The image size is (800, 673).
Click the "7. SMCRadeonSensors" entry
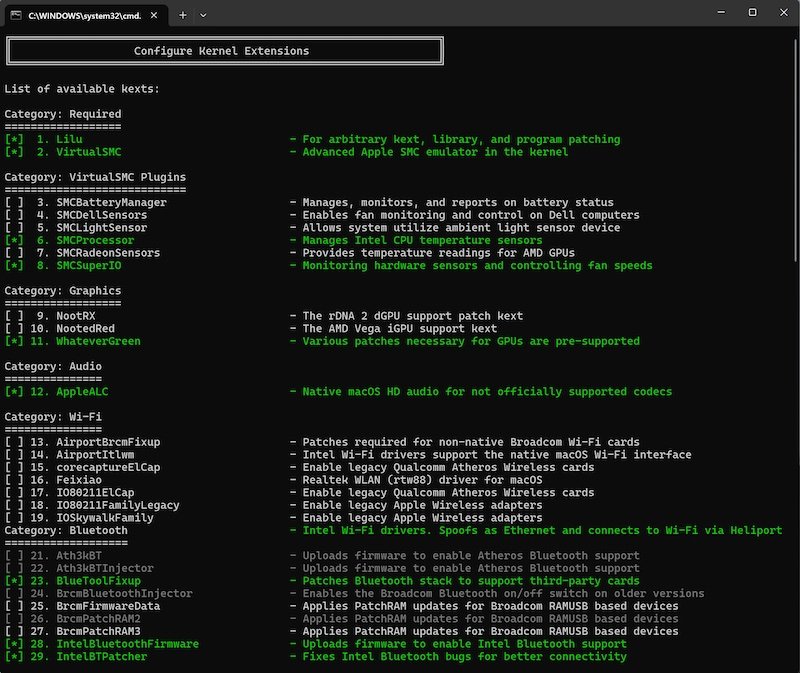[98, 253]
